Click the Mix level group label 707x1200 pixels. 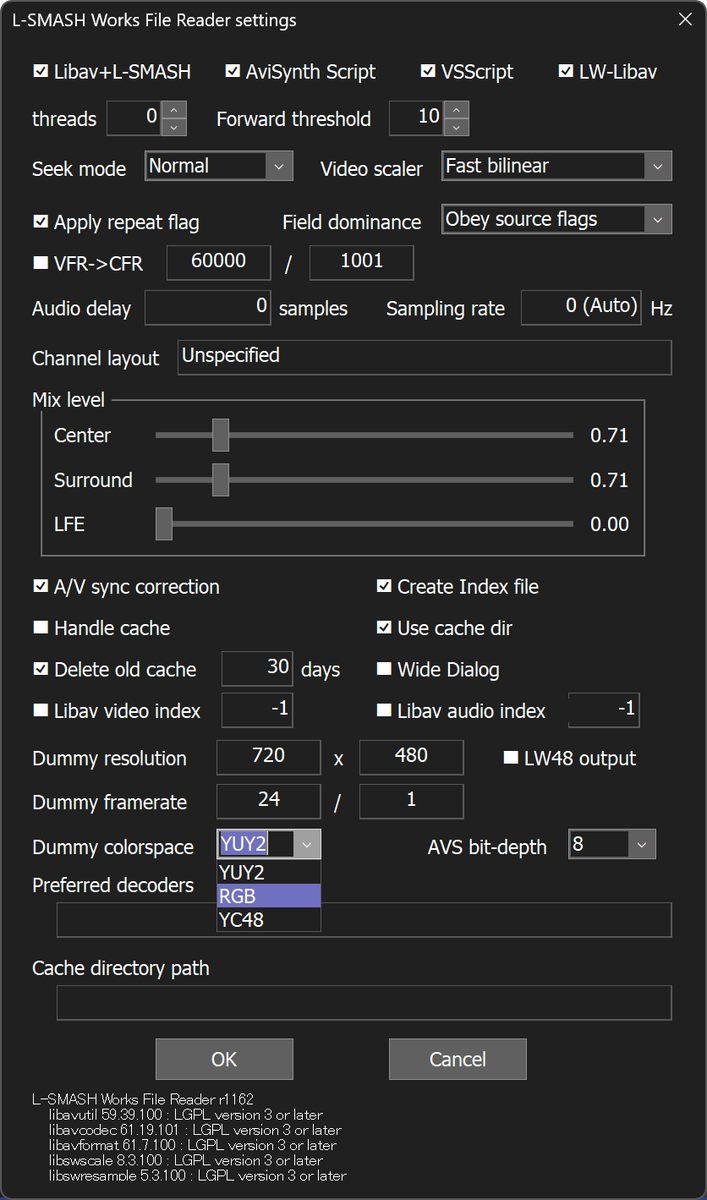68,400
